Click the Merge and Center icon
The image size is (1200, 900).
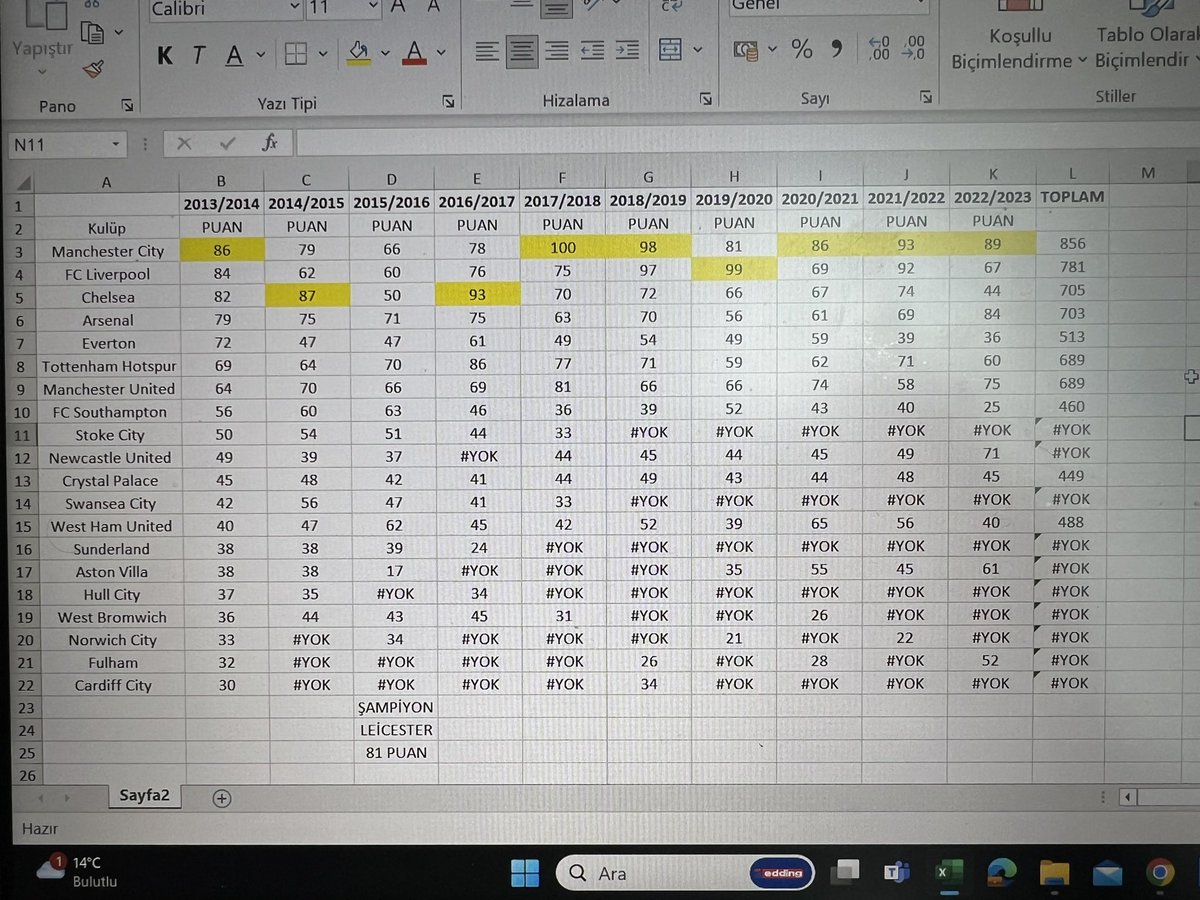pos(670,48)
